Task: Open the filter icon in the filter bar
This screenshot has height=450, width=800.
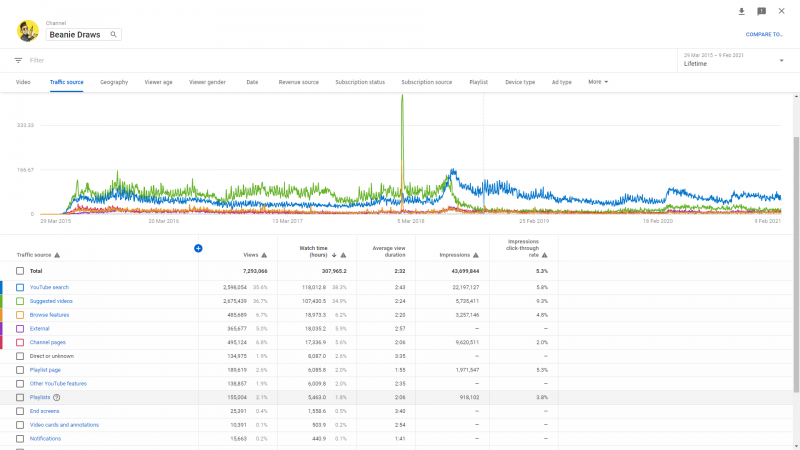Action: coord(18,60)
